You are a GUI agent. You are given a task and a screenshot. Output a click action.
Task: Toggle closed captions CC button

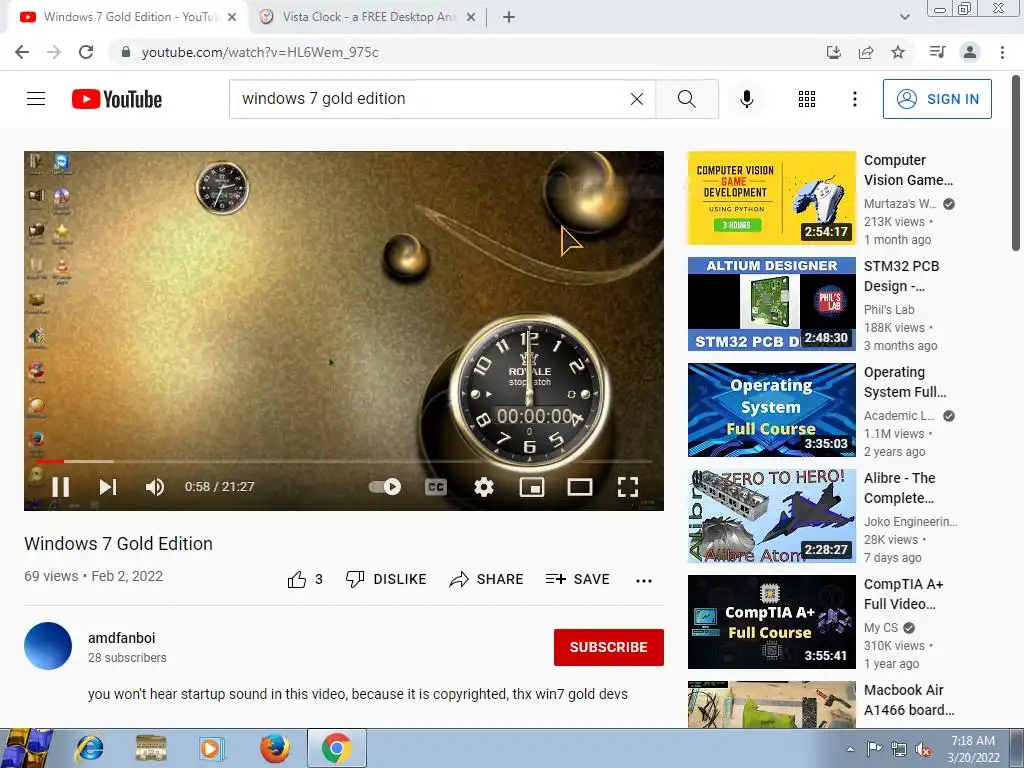(436, 487)
